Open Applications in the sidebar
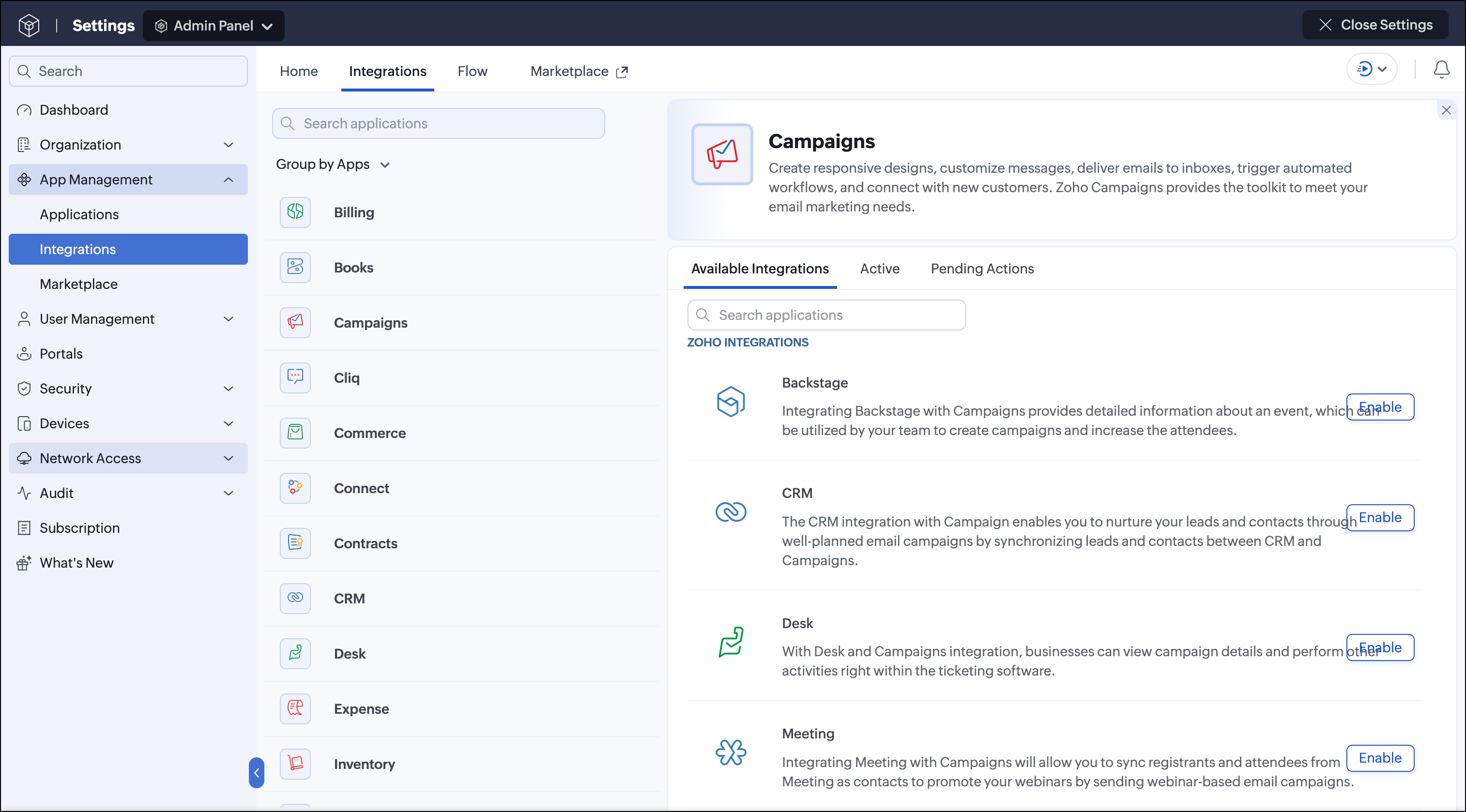Viewport: 1466px width, 812px height. coord(128,214)
